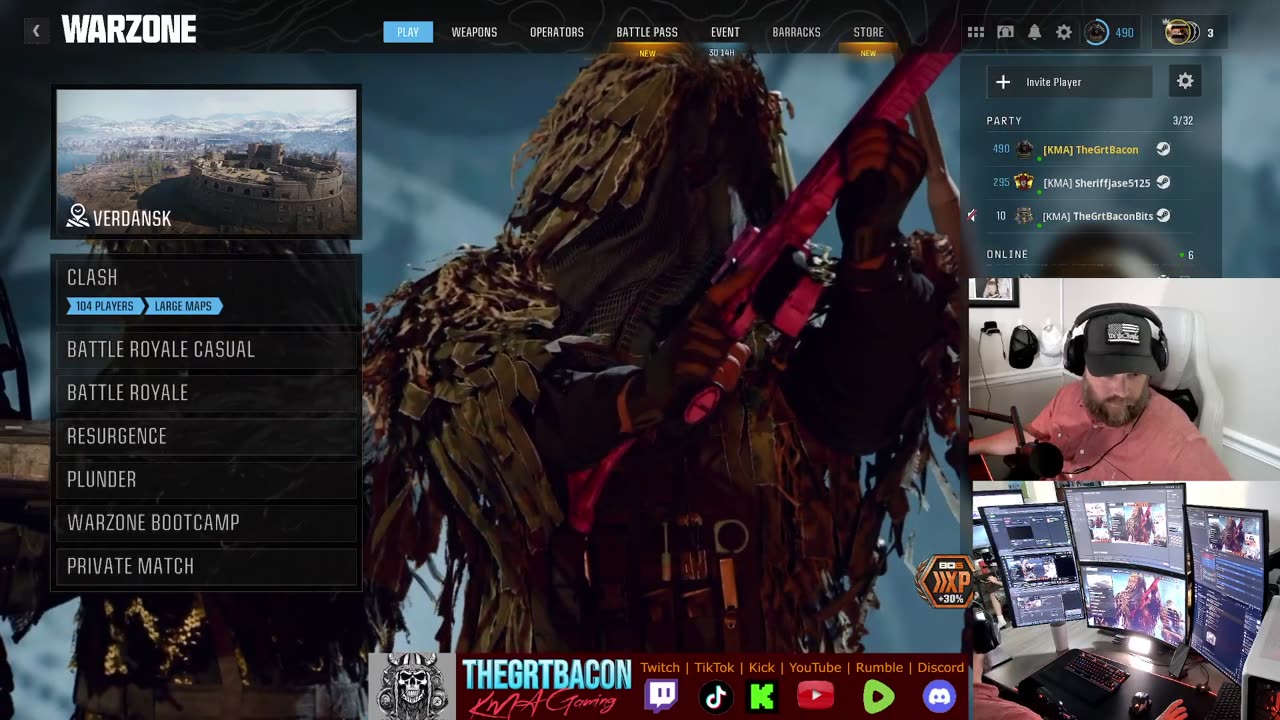
Task: Toggle muted speaker icon beside TheGrtBaconBits
Action: click(972, 215)
